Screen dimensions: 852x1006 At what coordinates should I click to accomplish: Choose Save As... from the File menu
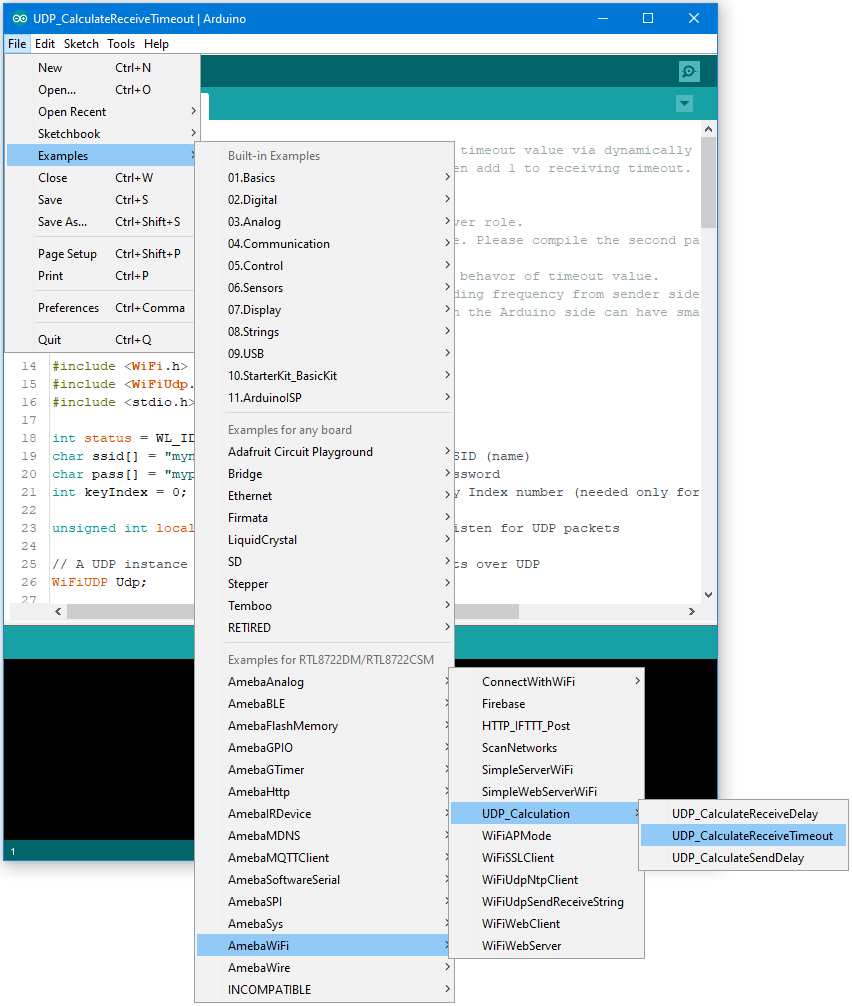point(102,222)
